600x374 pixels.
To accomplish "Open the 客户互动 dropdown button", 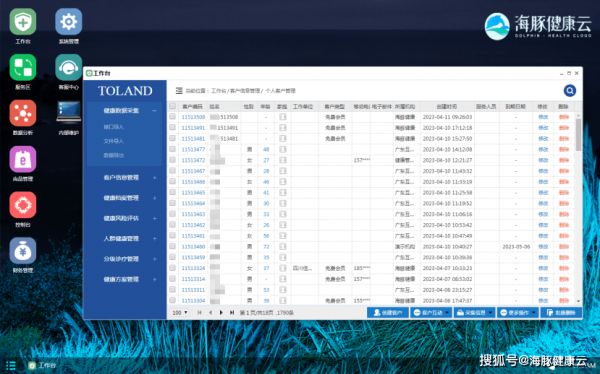I will [x=430, y=313].
